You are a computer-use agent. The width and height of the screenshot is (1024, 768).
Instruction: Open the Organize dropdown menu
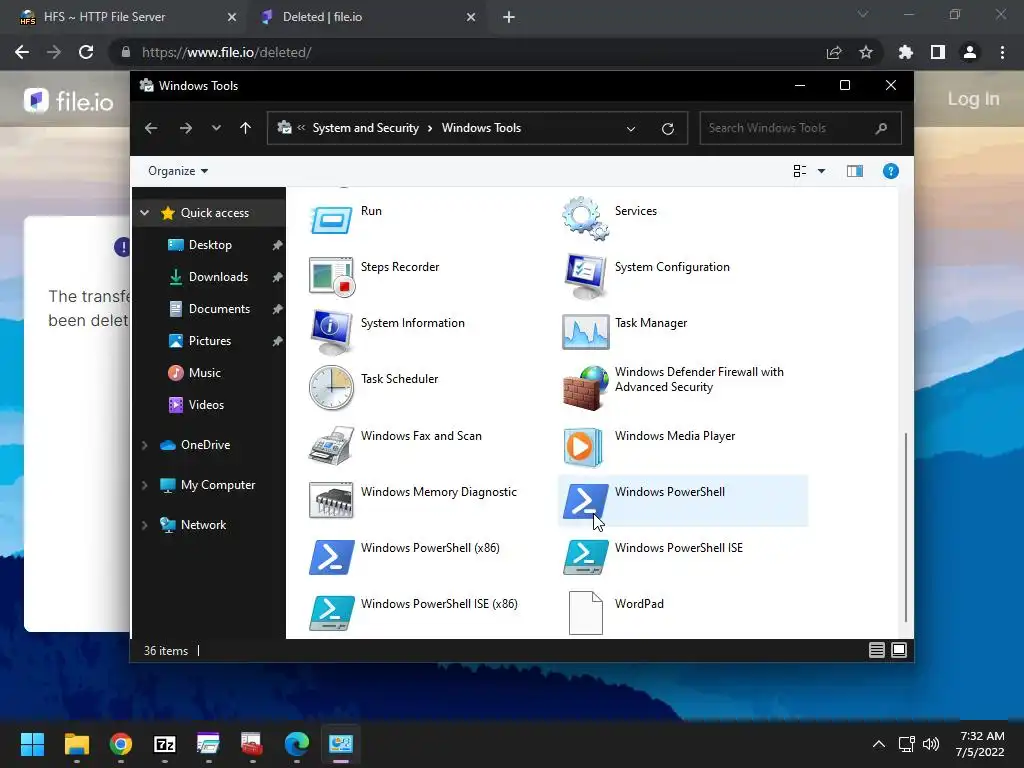pyautogui.click(x=178, y=171)
